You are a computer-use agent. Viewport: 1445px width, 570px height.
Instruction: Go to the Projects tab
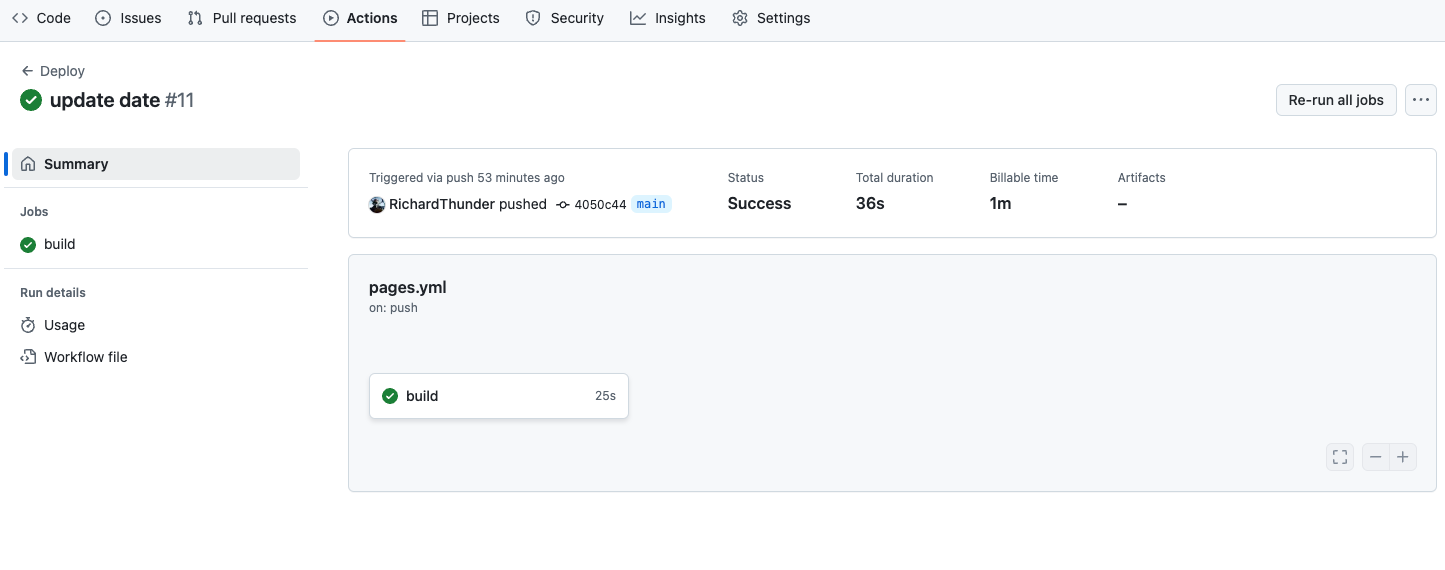[461, 18]
